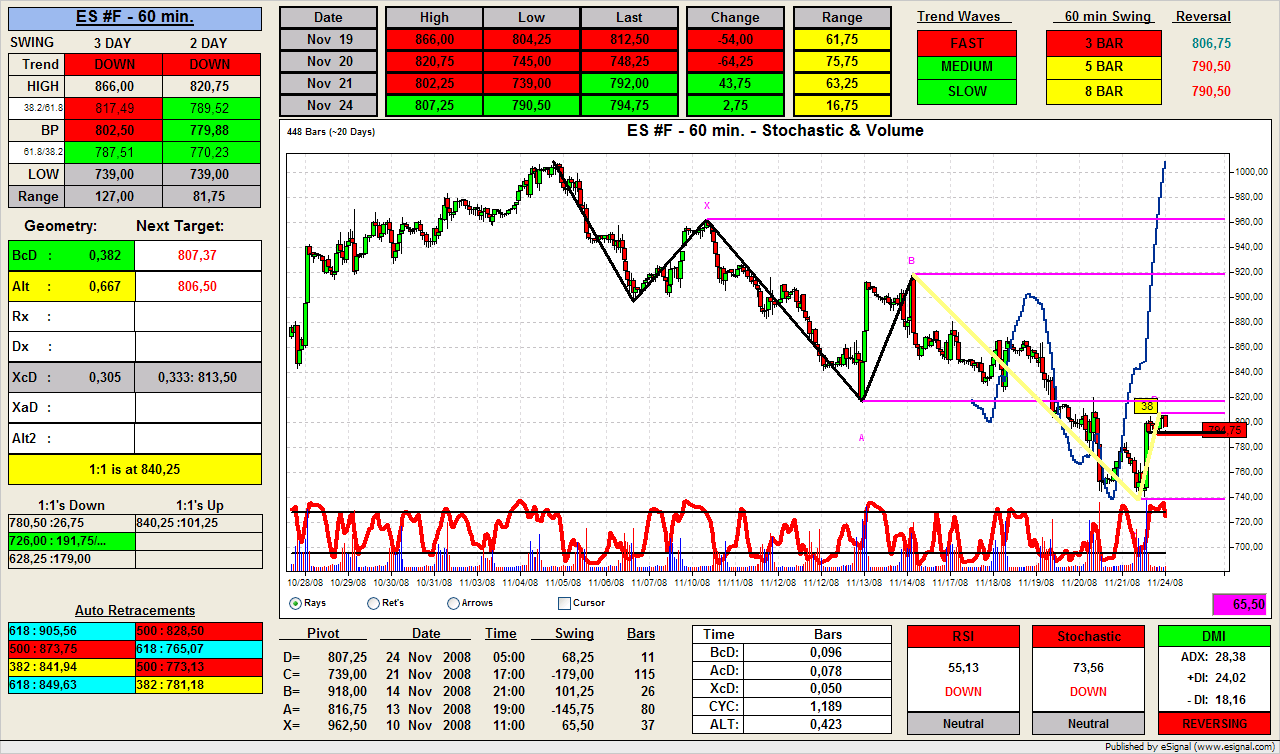Click the High value 866,00 for Nov 19
The width and height of the screenshot is (1280, 754).
pyautogui.click(x=435, y=40)
